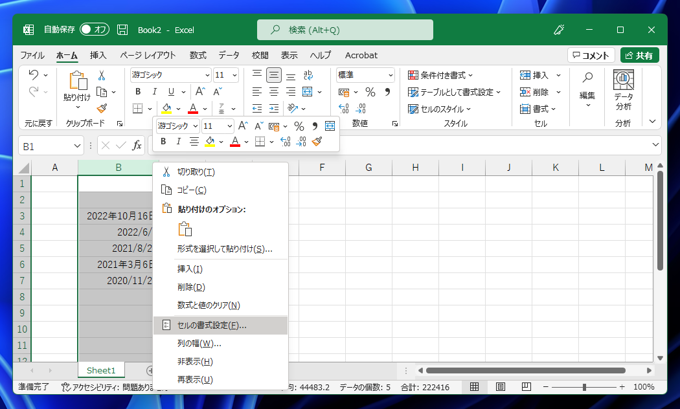This screenshot has height=409, width=680.
Task: Click the insert function fx icon
Action: coord(137,146)
